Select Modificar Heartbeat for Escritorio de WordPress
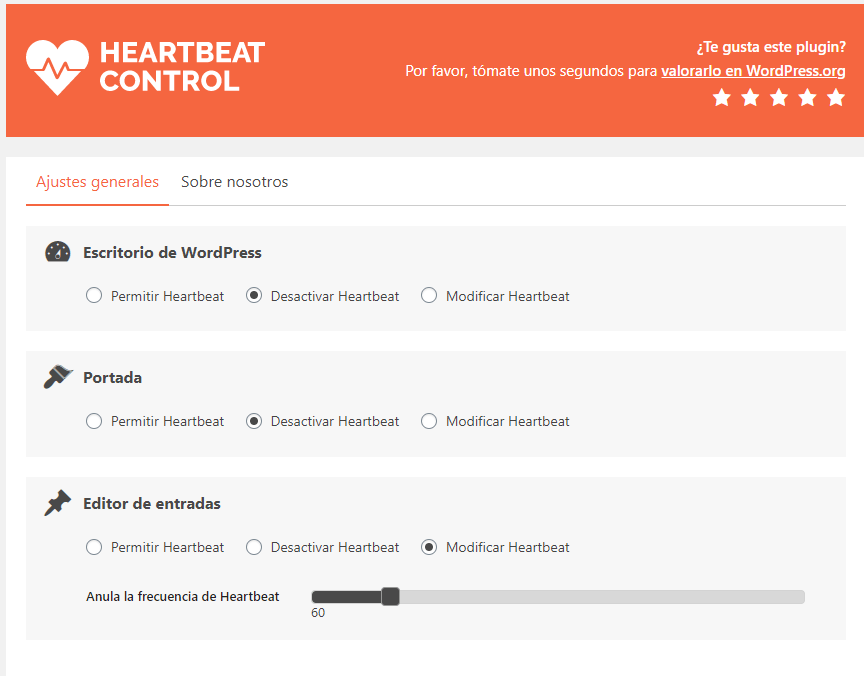 click(x=429, y=295)
